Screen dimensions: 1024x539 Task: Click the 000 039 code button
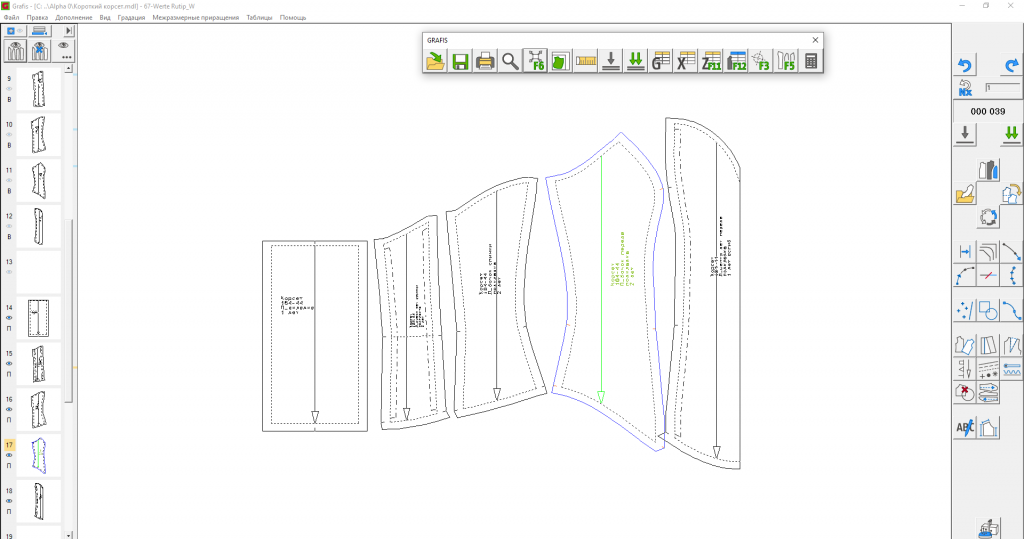987,112
